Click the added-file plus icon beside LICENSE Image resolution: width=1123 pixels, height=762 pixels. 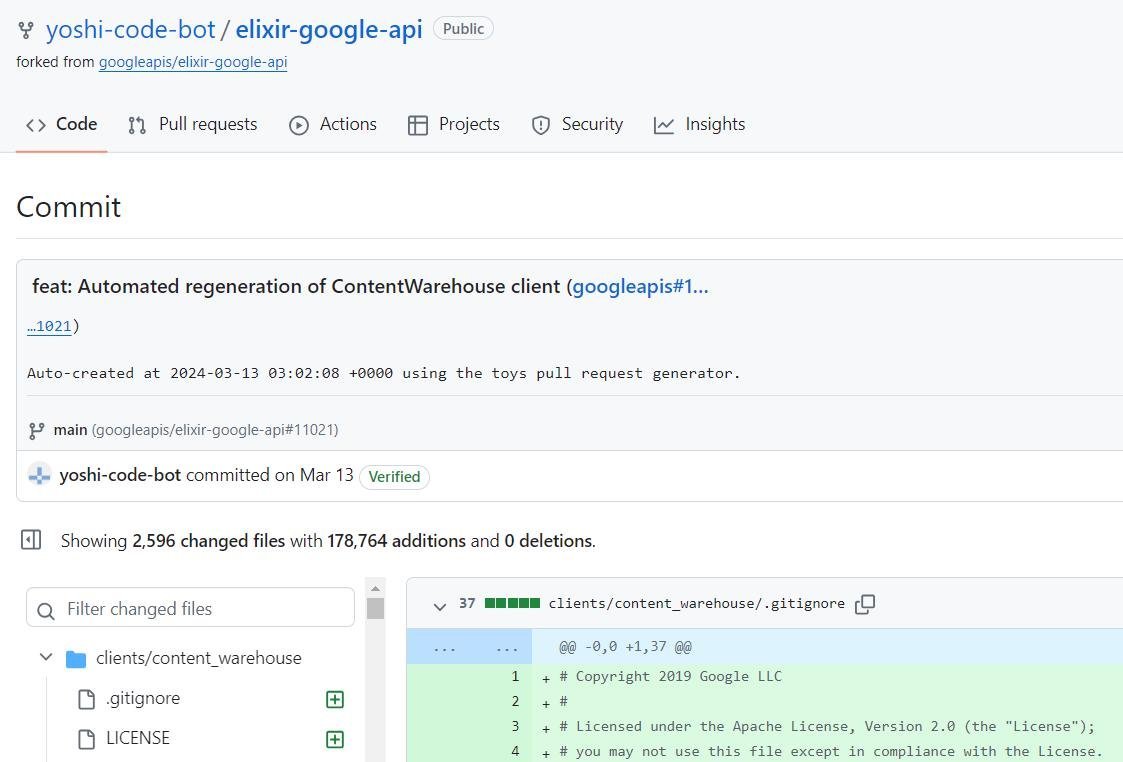[x=335, y=740]
